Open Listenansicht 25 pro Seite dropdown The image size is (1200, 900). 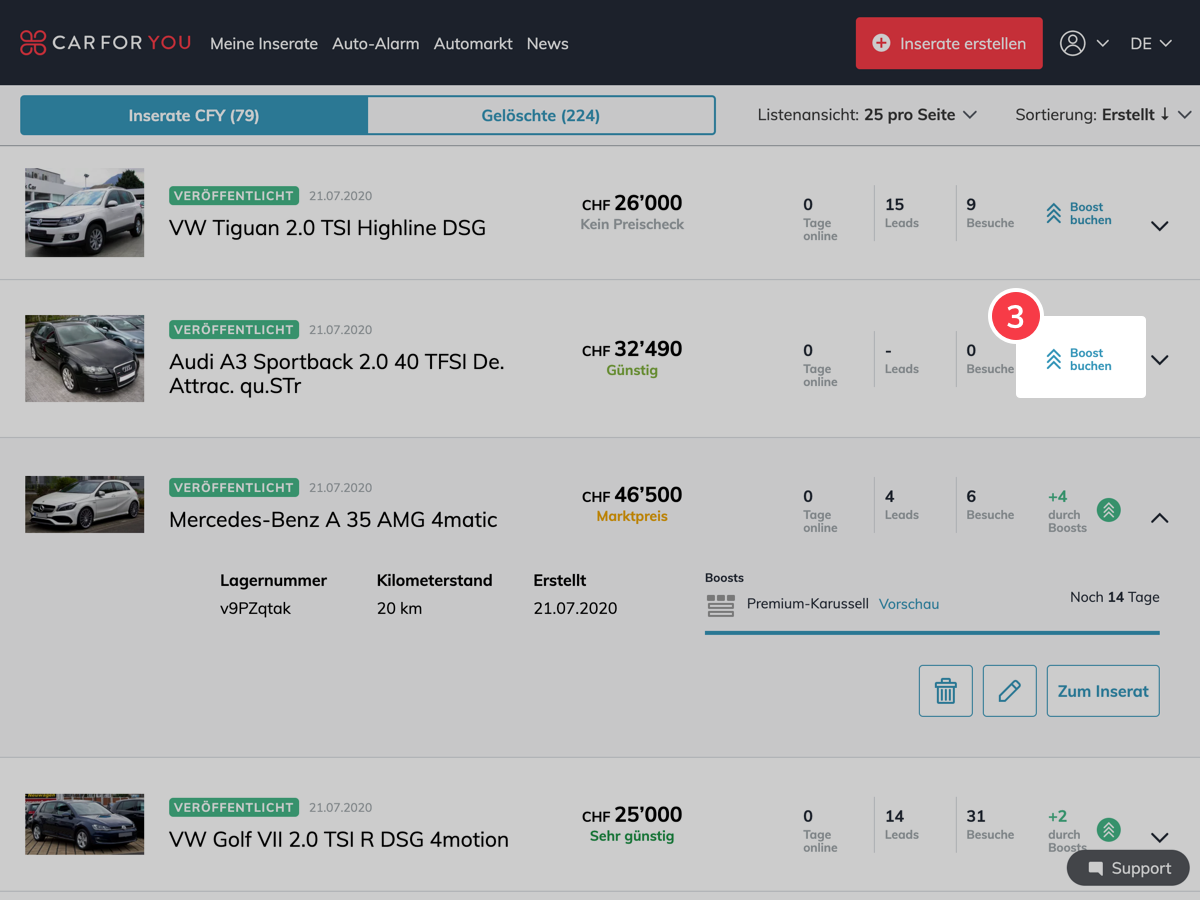pyautogui.click(x=867, y=115)
